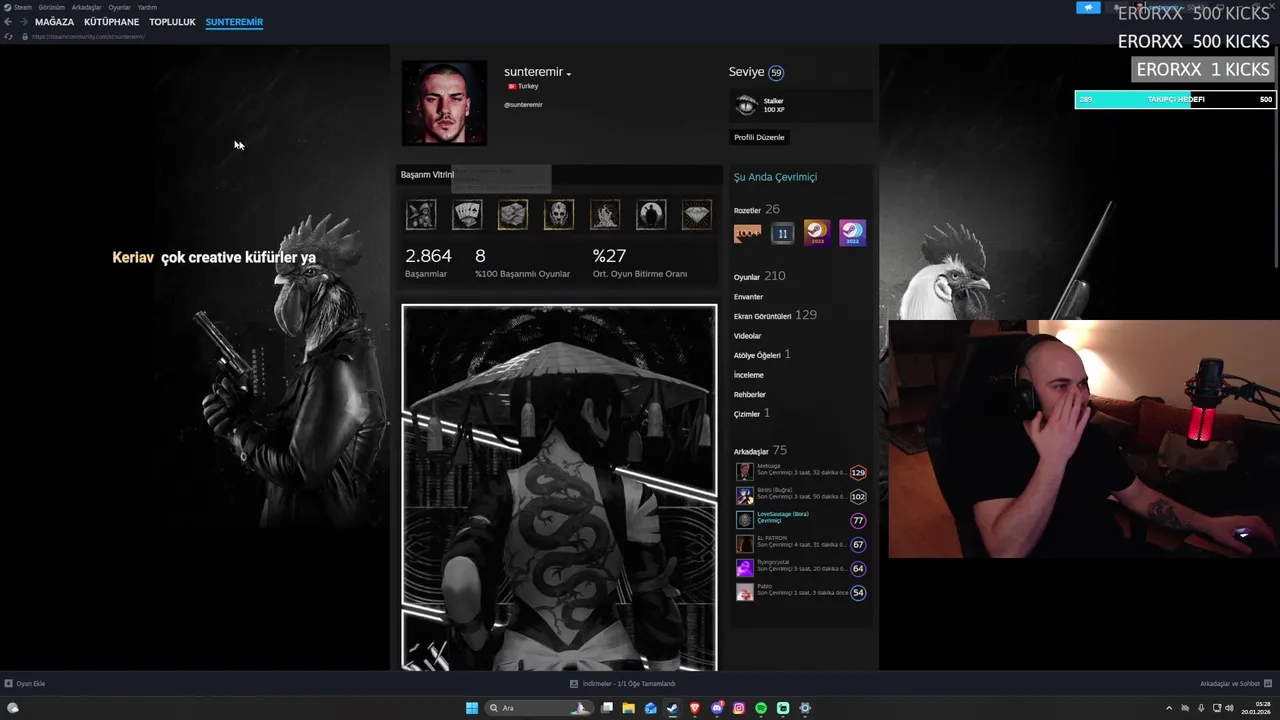Open friend Metoaga's profile

(x=801, y=472)
